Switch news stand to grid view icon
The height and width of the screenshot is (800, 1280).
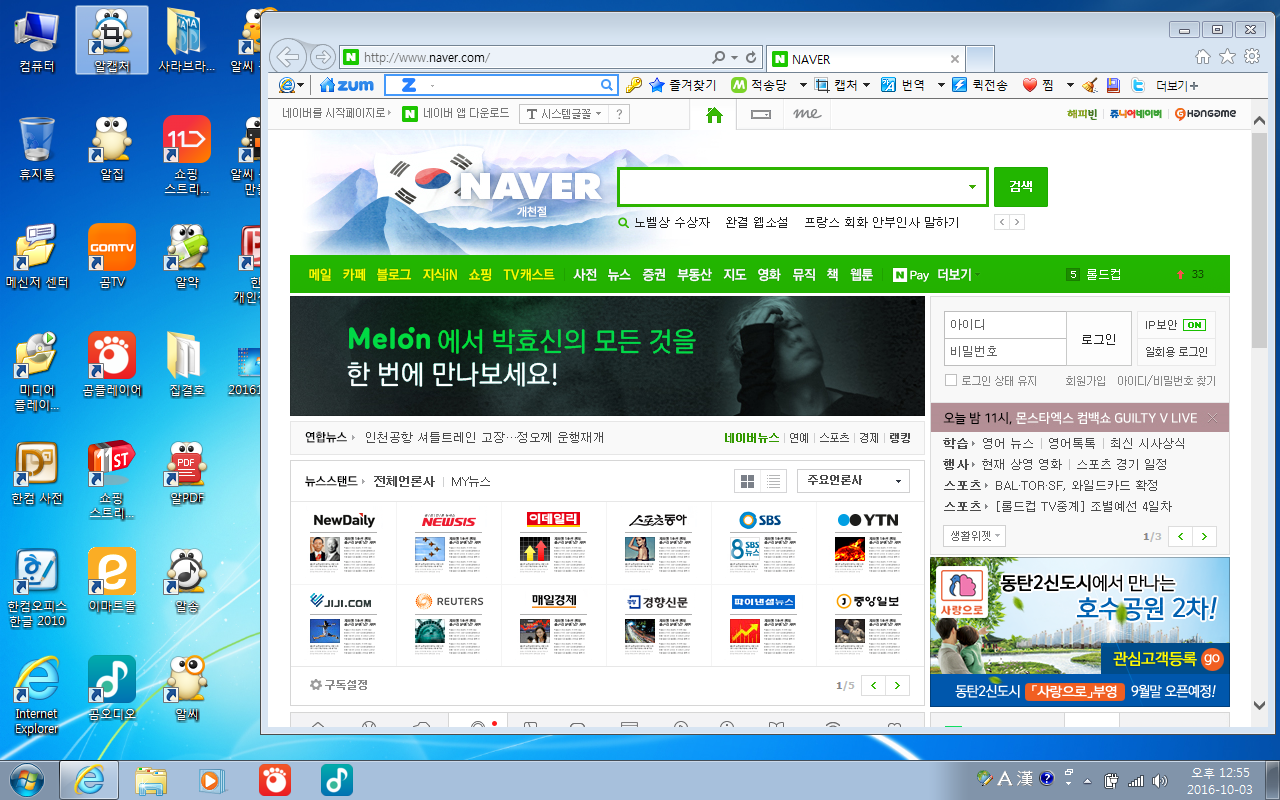coord(747,482)
